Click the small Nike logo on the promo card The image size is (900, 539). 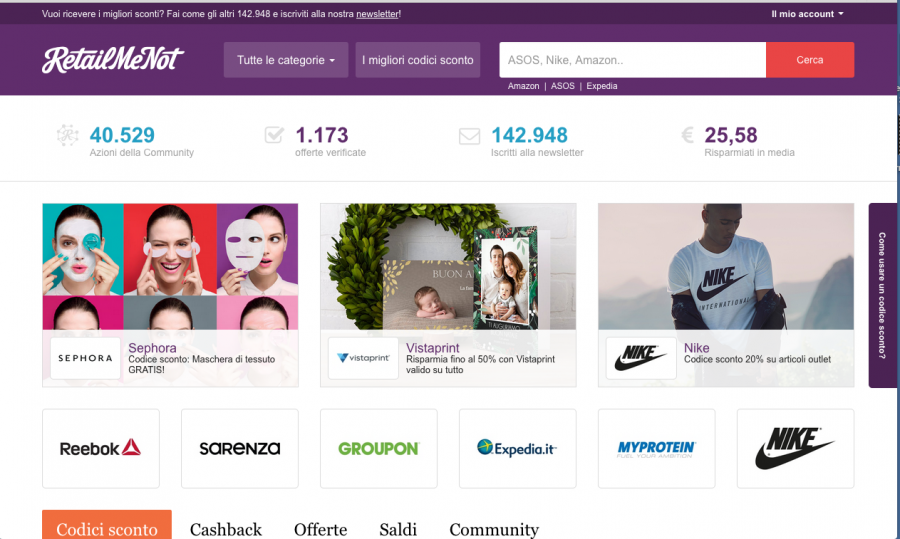641,358
